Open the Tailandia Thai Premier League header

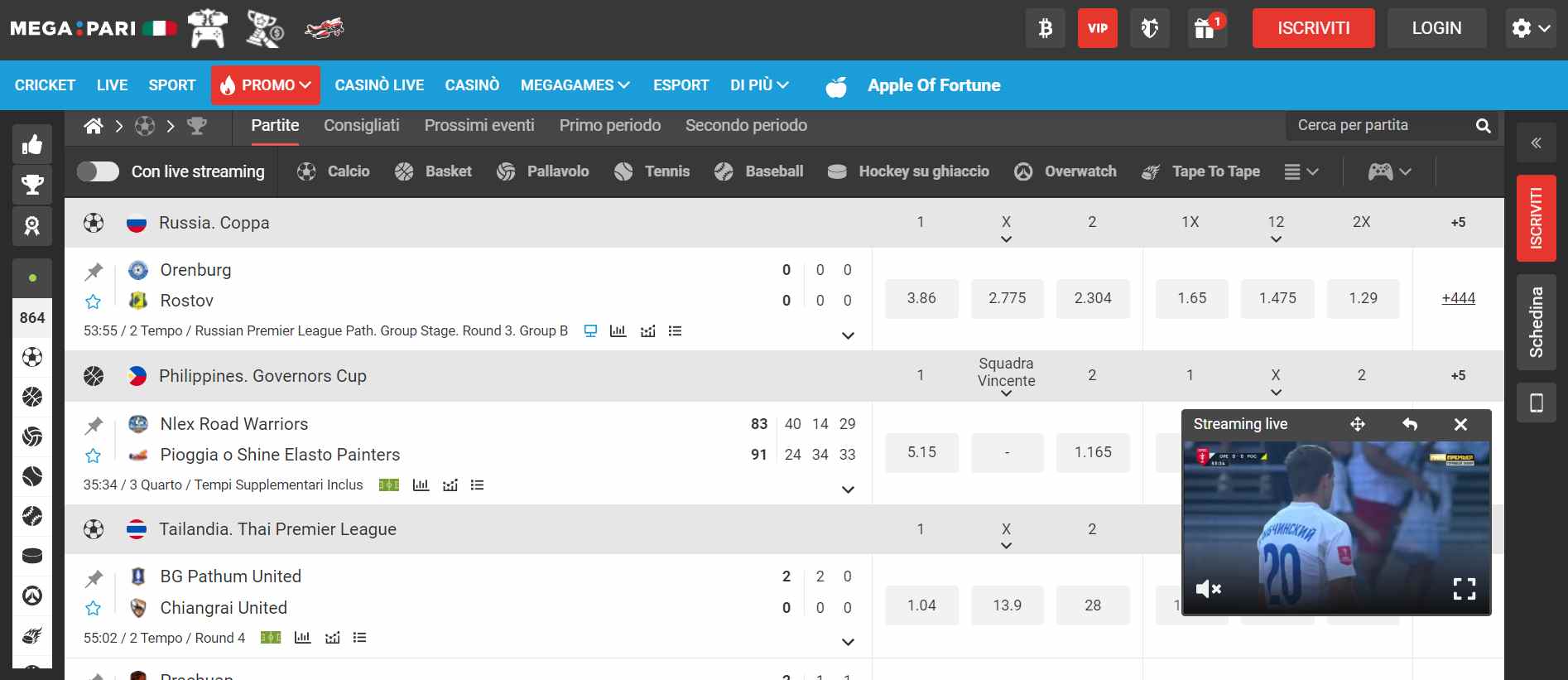click(277, 529)
